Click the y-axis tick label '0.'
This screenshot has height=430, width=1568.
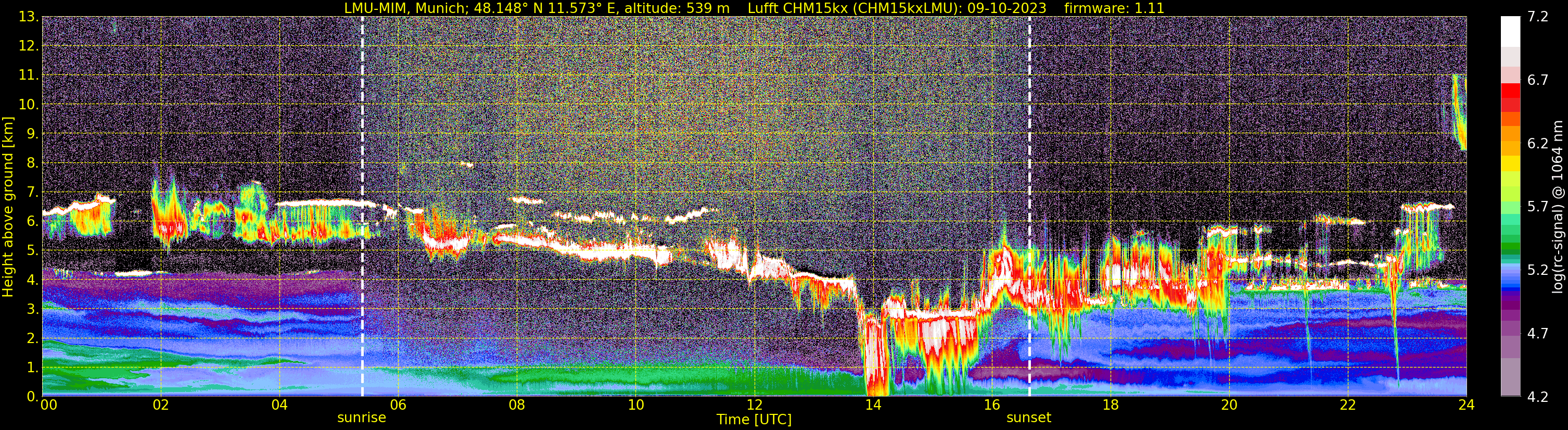(33, 397)
